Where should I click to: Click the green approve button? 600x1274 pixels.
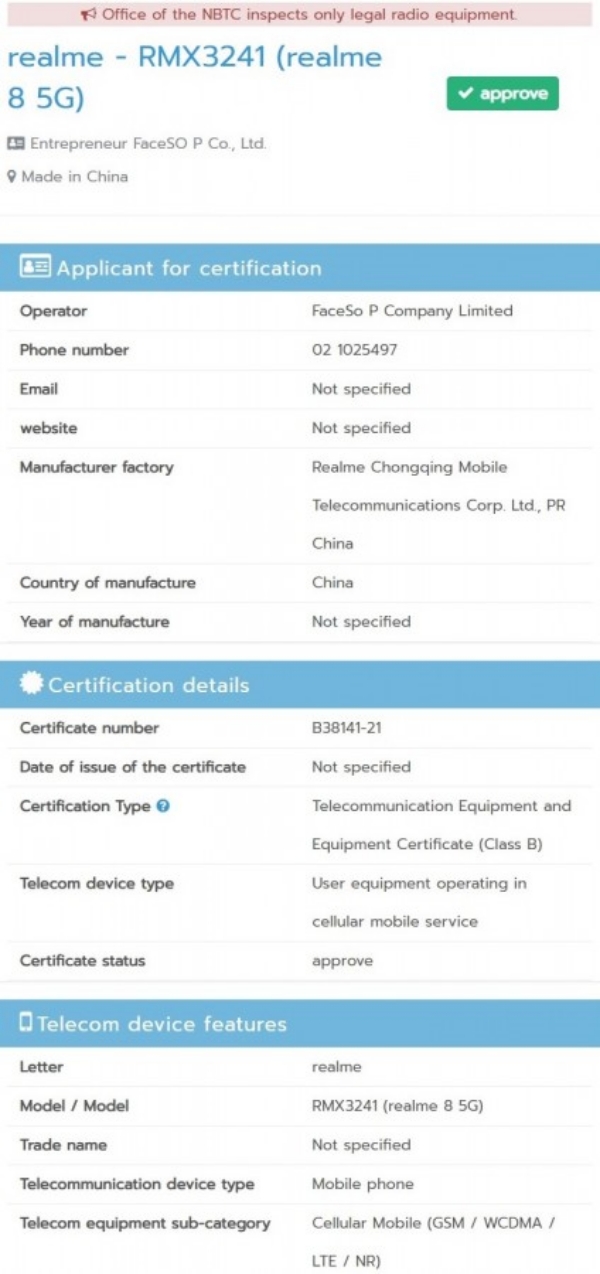click(x=502, y=94)
